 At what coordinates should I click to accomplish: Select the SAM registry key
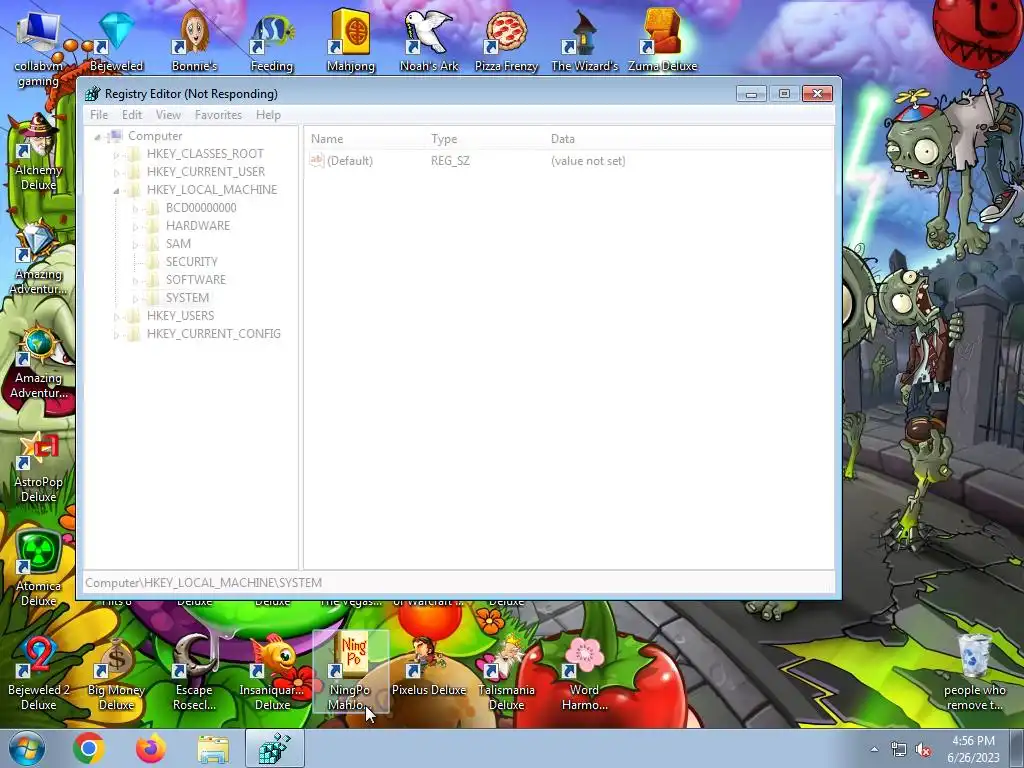[x=178, y=244]
